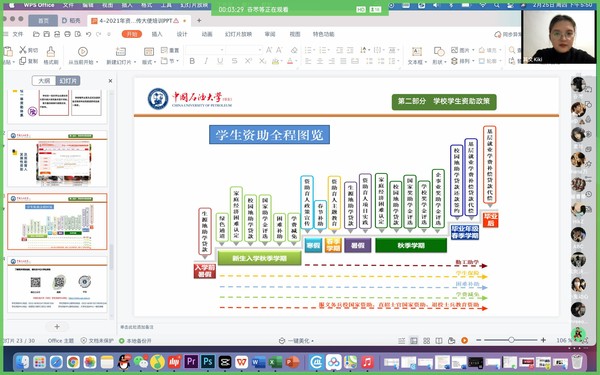Viewport: 600px width, 375px height.
Task: Start slideshow from current slide
Action: pos(83,55)
